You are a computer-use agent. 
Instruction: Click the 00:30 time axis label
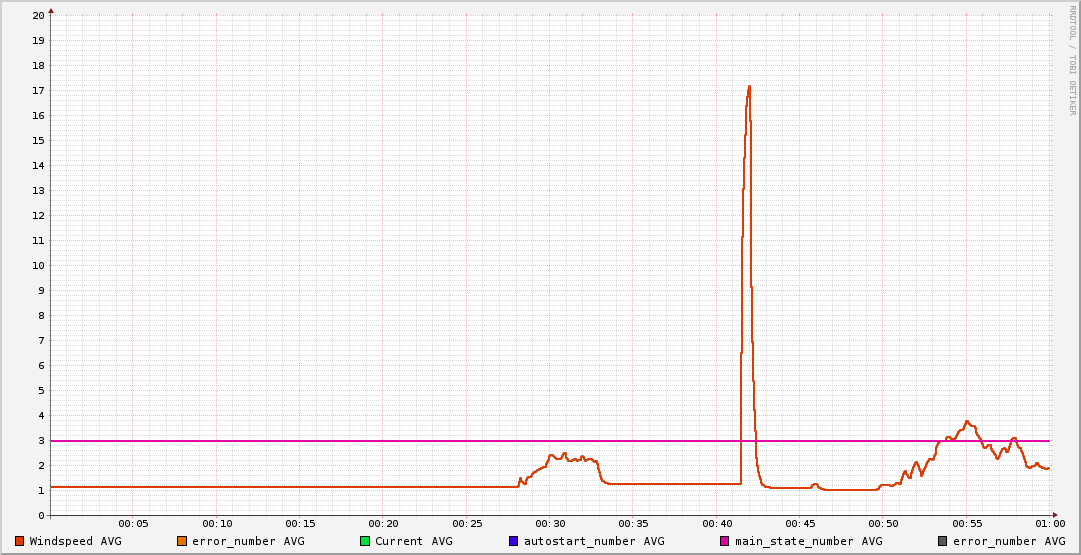(550, 524)
